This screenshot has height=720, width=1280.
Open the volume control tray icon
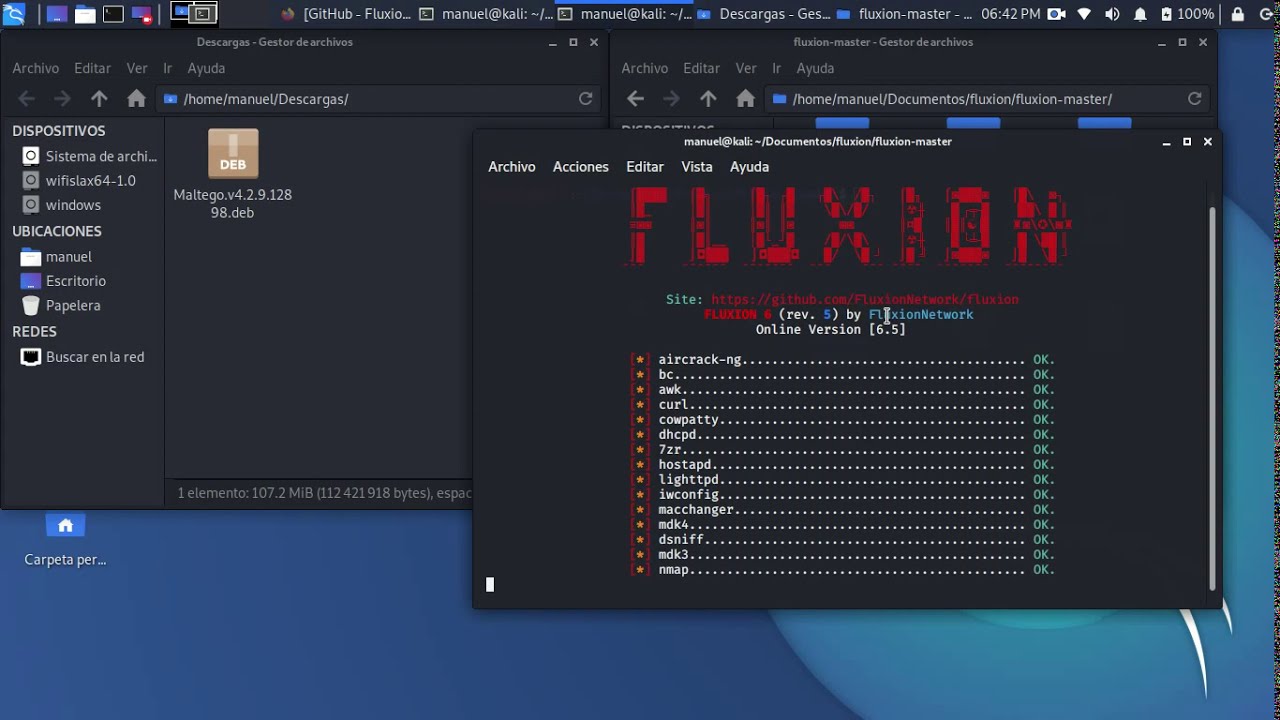pyautogui.click(x=1113, y=14)
